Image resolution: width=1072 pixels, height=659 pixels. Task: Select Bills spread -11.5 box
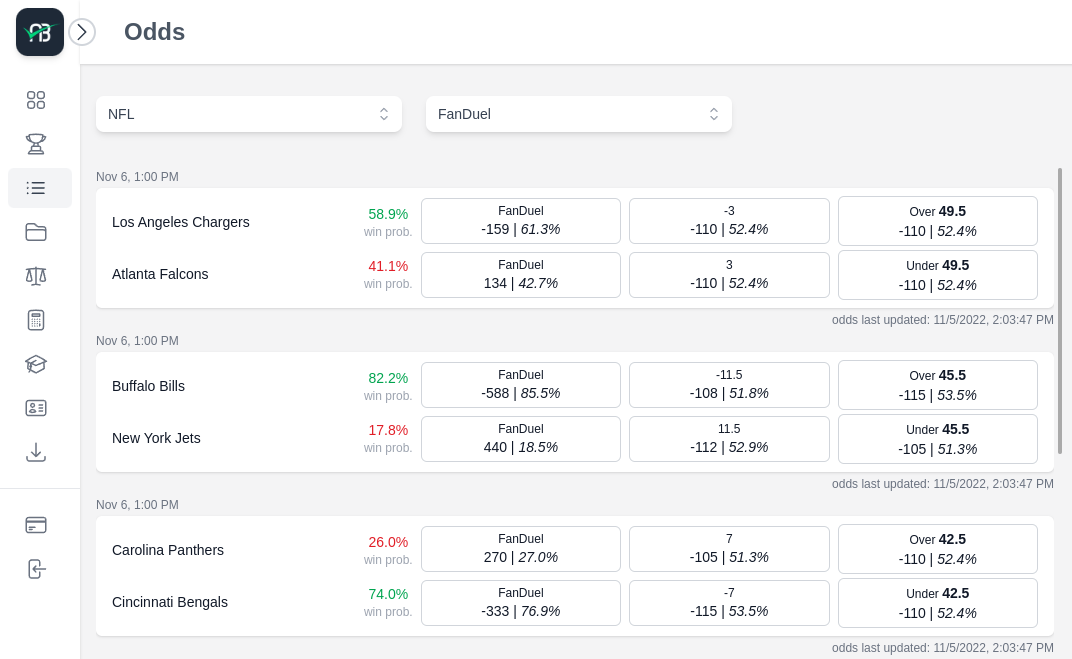(x=729, y=385)
